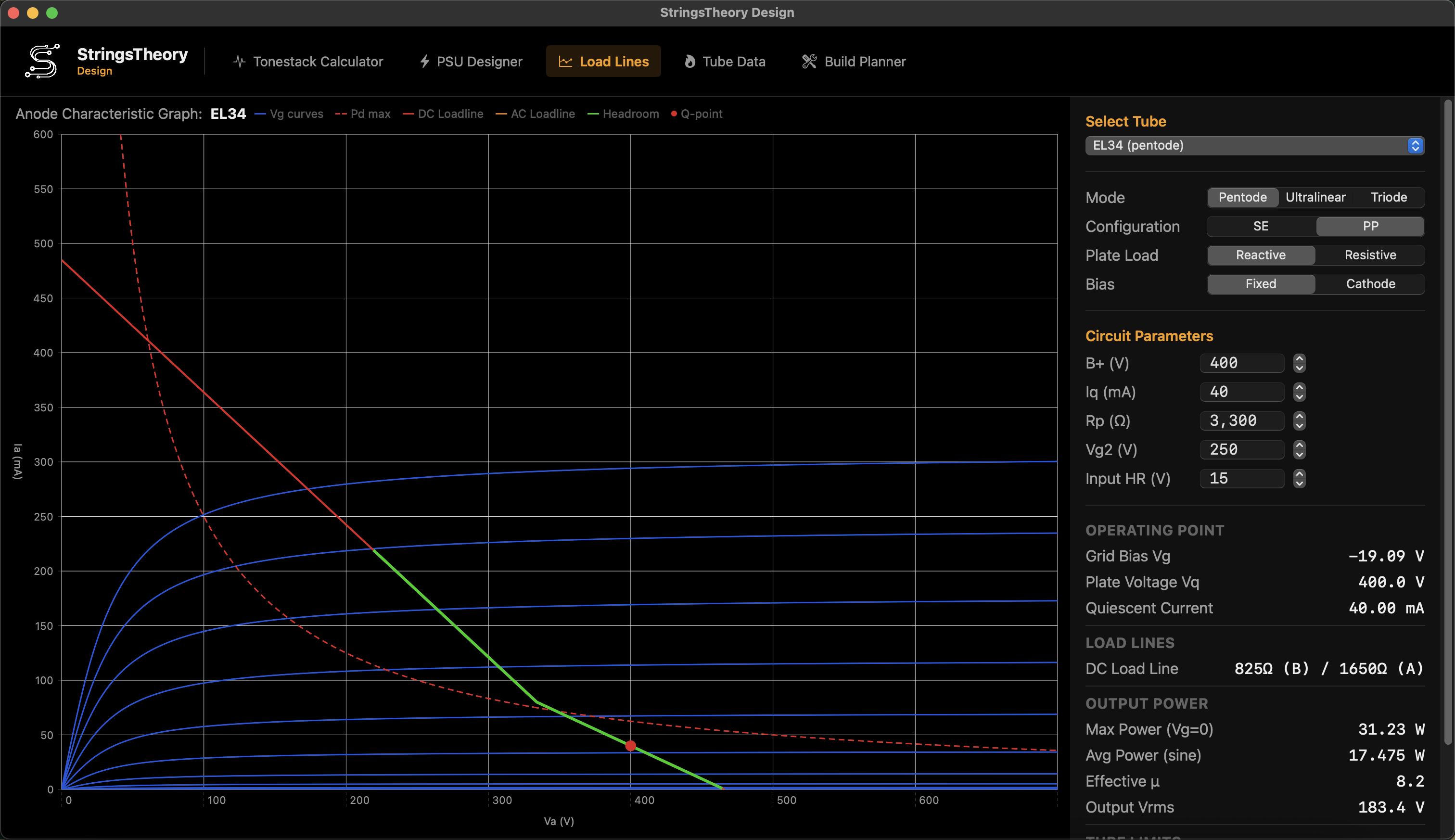Switch Plate Load to Resistive
Viewport: 1455px width, 840px height.
1370,255
